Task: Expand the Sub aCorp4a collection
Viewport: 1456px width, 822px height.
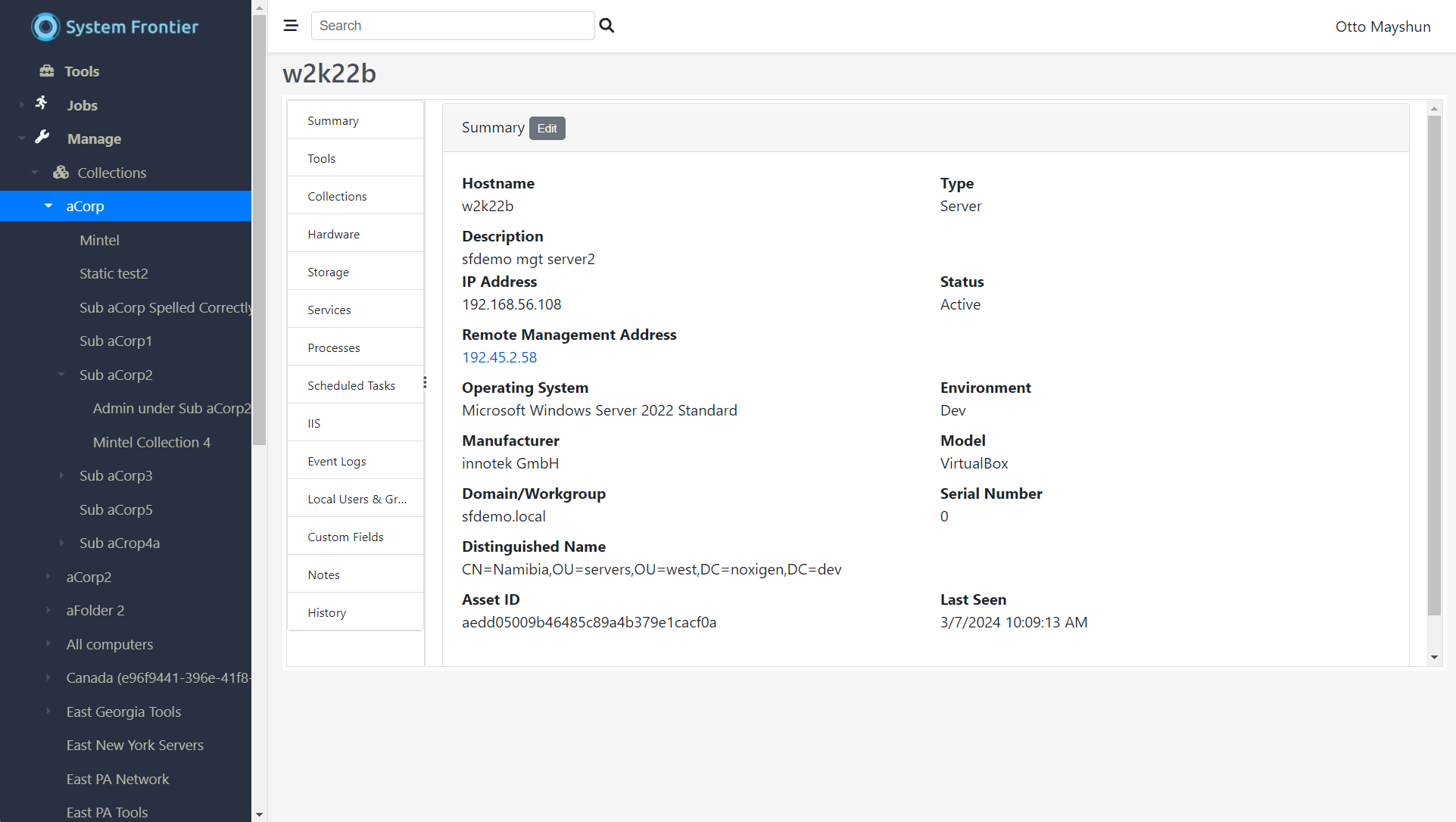Action: pos(61,543)
